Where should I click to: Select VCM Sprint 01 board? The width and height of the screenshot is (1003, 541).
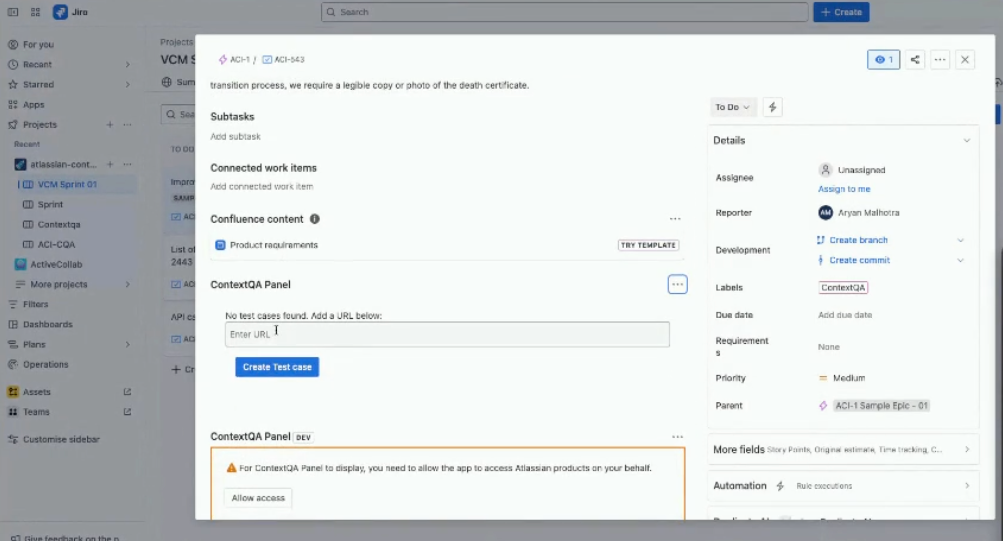67,184
